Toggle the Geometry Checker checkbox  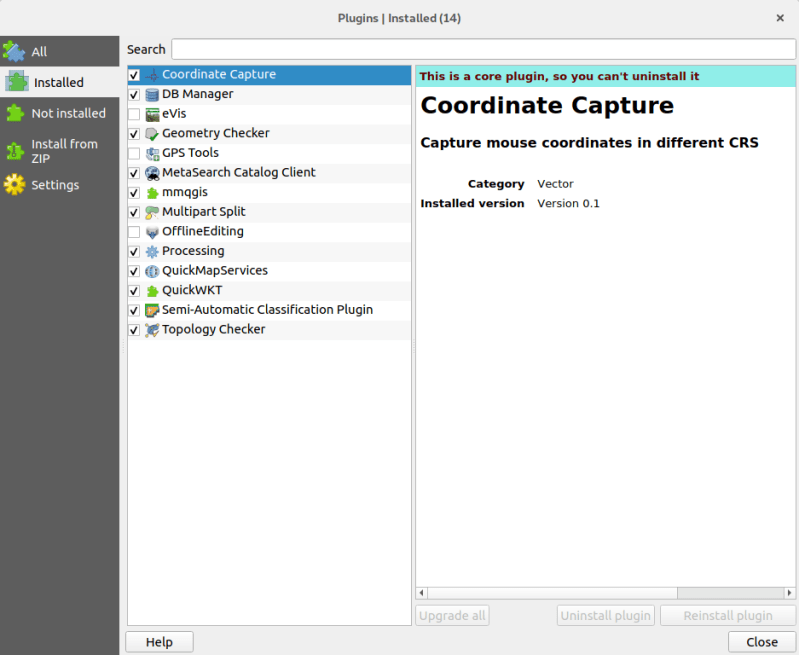point(134,134)
